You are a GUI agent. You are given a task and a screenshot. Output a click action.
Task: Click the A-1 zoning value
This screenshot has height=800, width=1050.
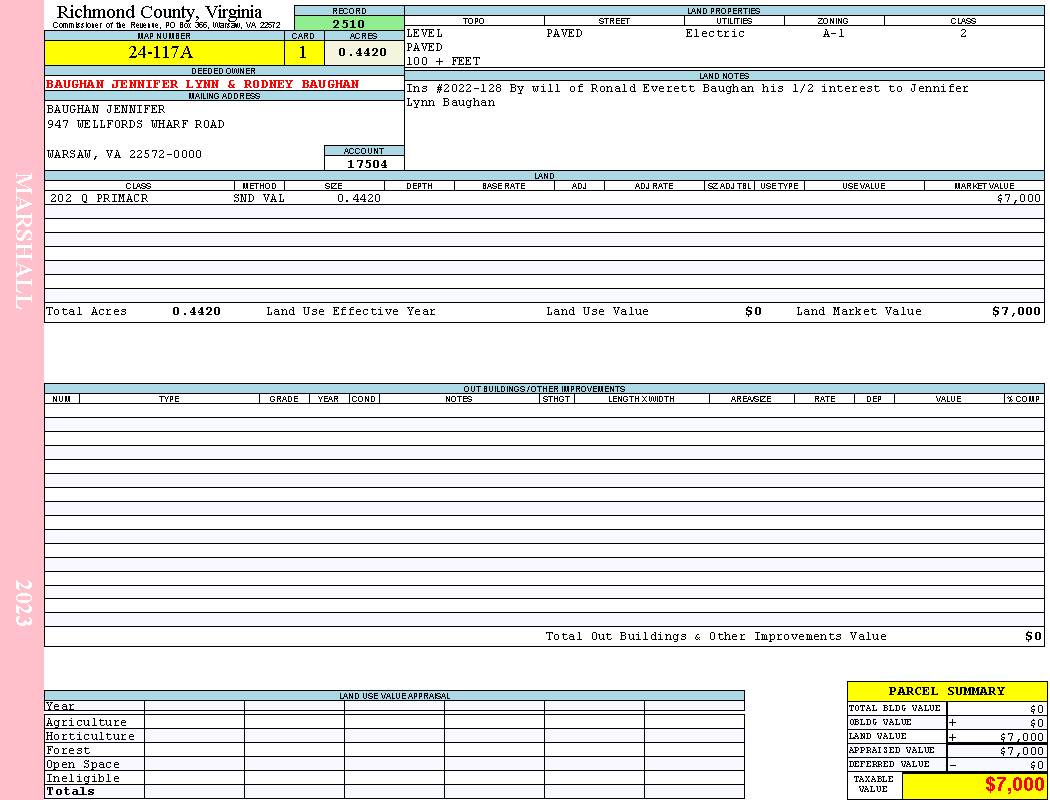coord(834,33)
